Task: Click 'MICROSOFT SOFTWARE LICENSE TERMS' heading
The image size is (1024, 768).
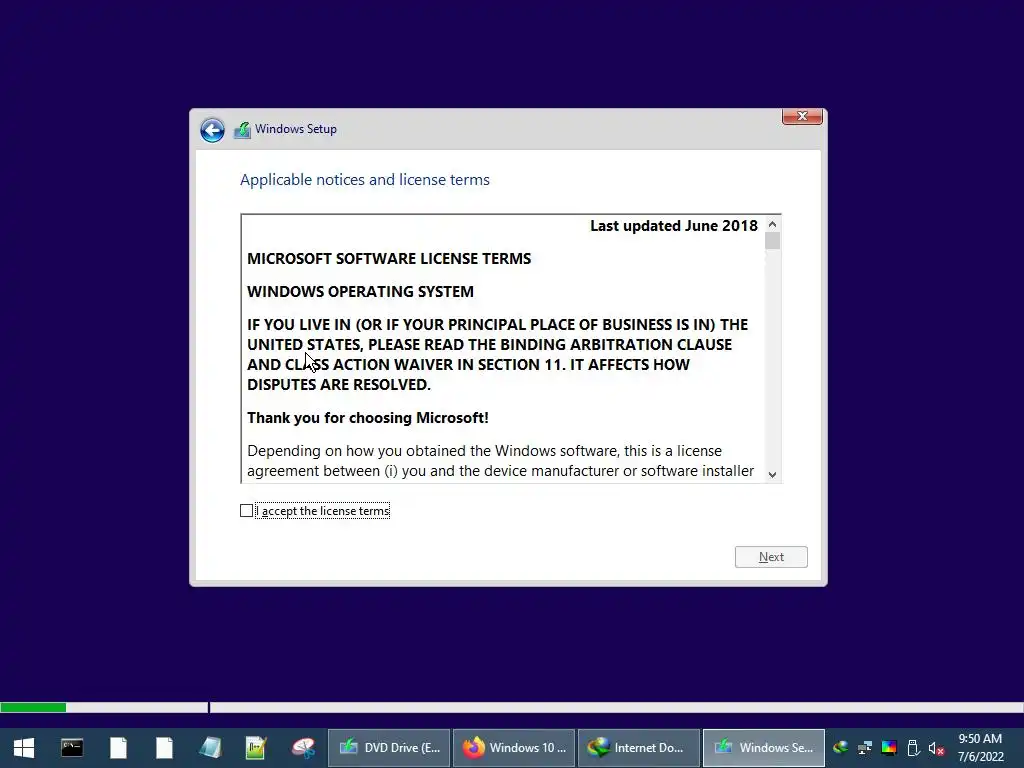Action: pos(389,259)
